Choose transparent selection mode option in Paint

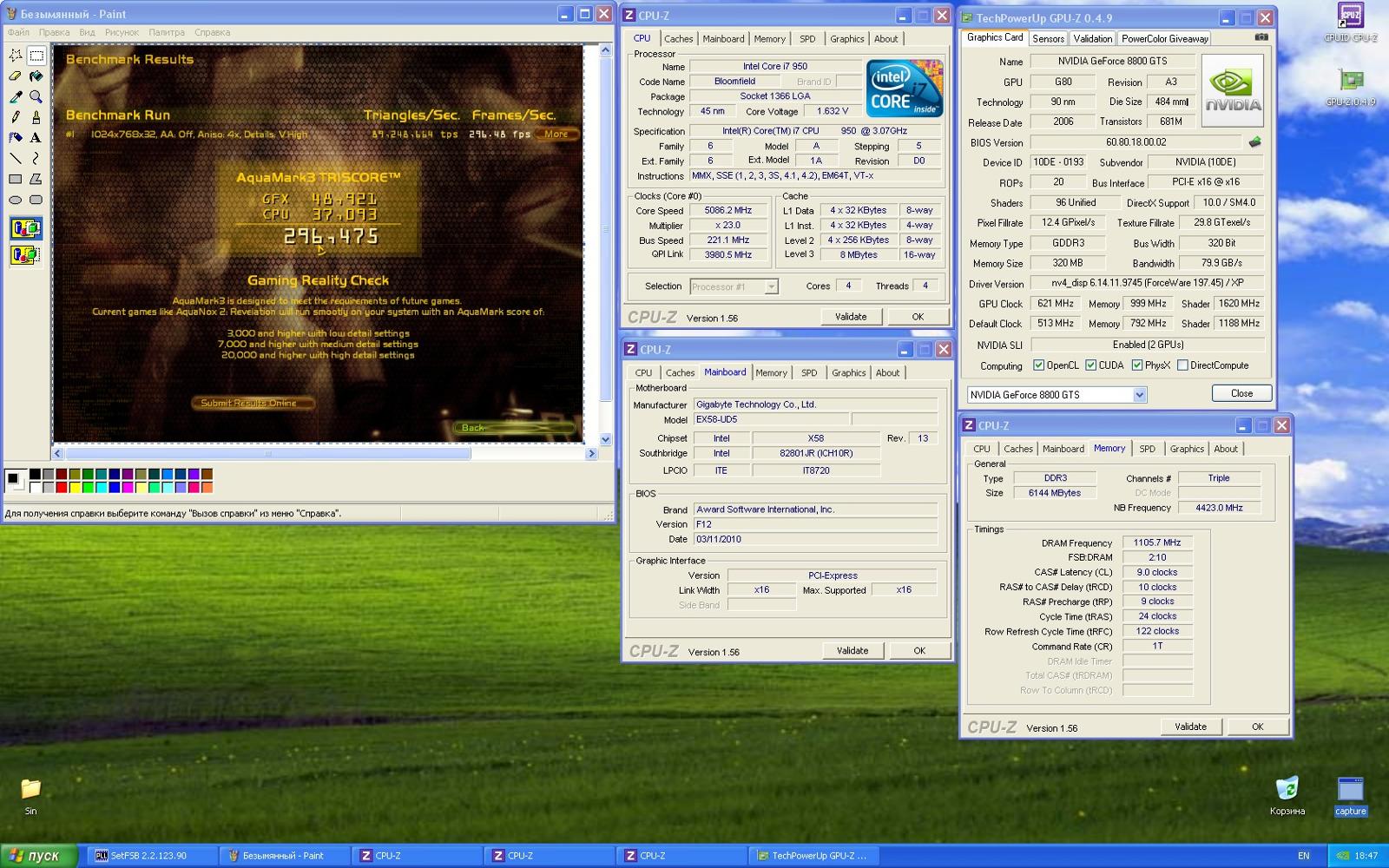coord(25,255)
